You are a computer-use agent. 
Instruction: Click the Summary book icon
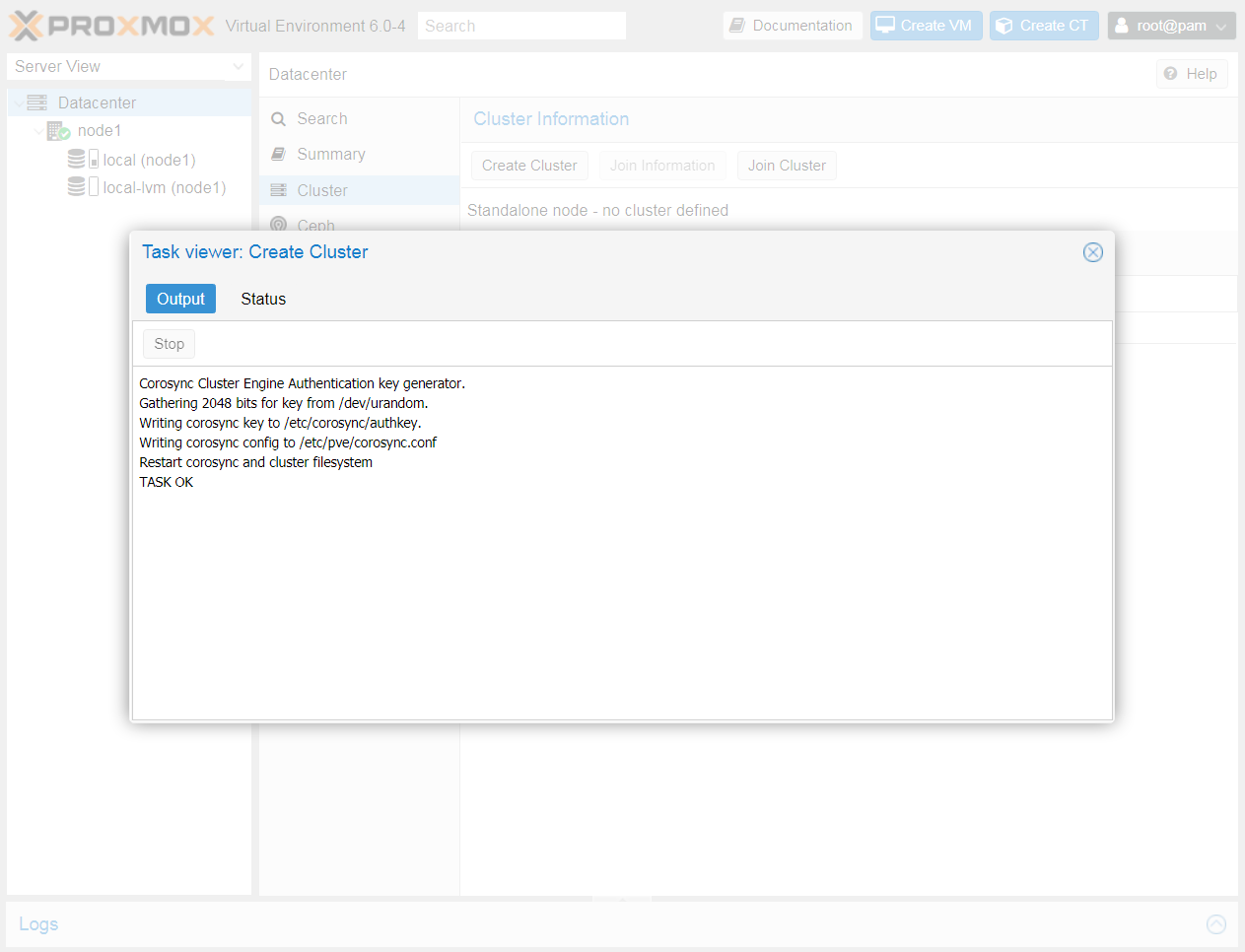[279, 154]
